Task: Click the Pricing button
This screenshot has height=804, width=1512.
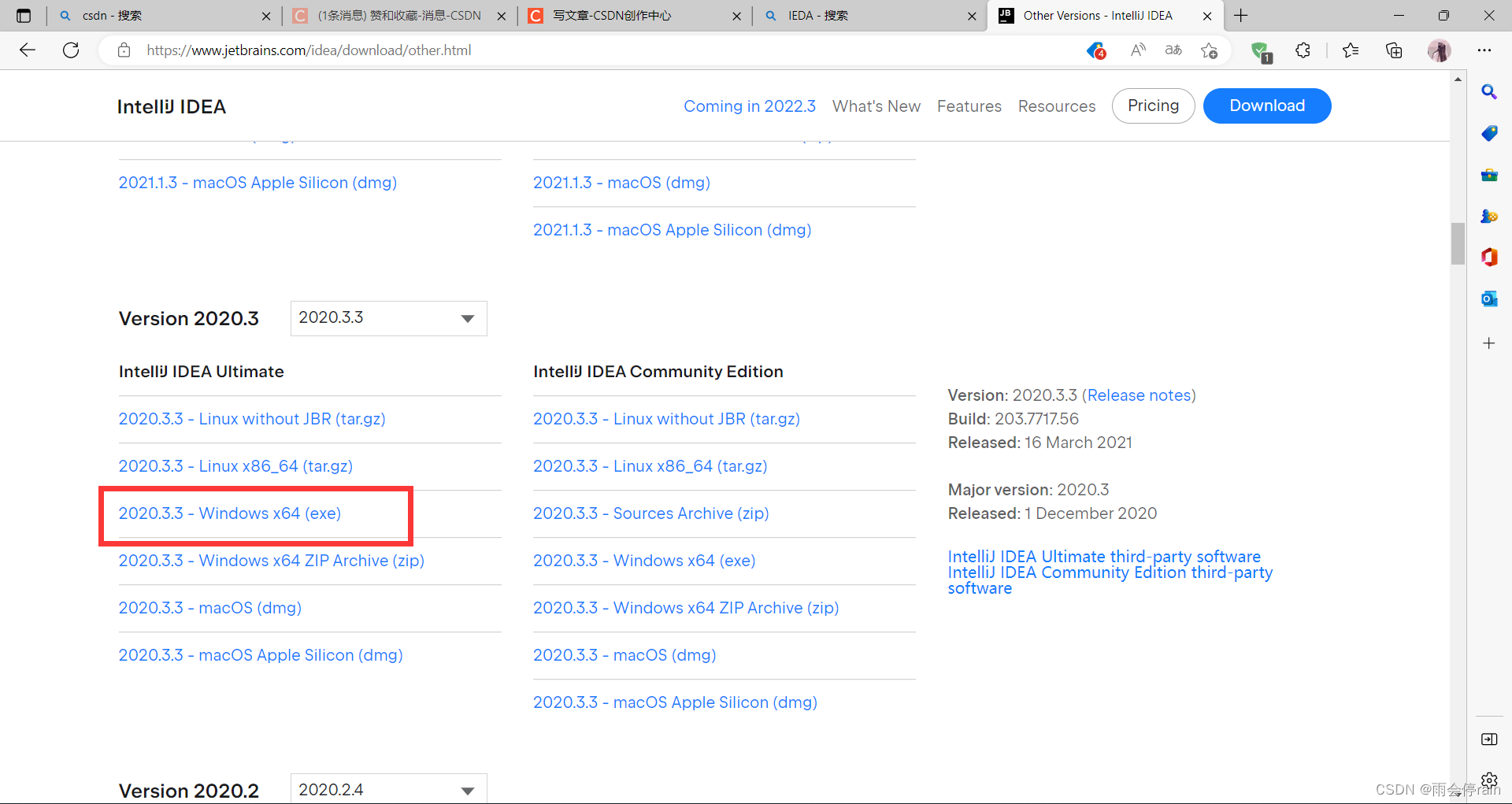Action: (x=1154, y=106)
